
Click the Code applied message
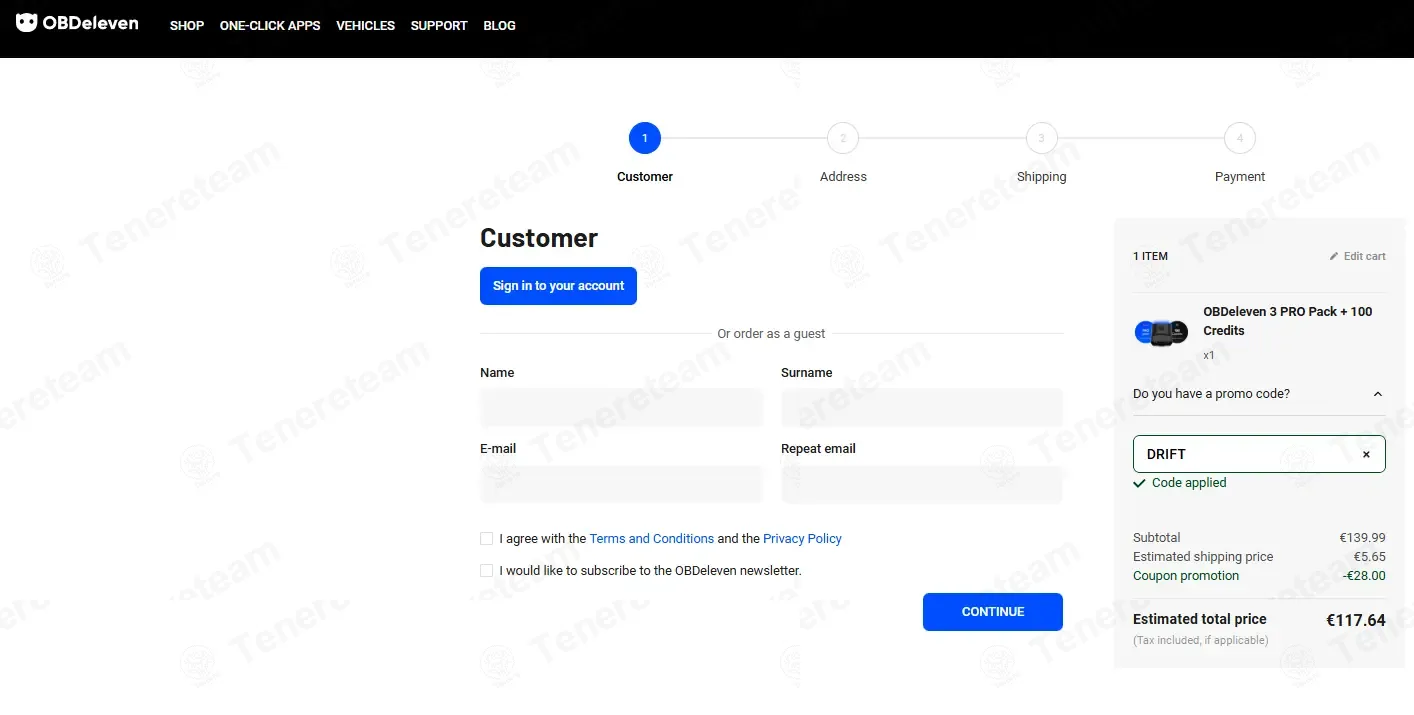[x=1180, y=483]
